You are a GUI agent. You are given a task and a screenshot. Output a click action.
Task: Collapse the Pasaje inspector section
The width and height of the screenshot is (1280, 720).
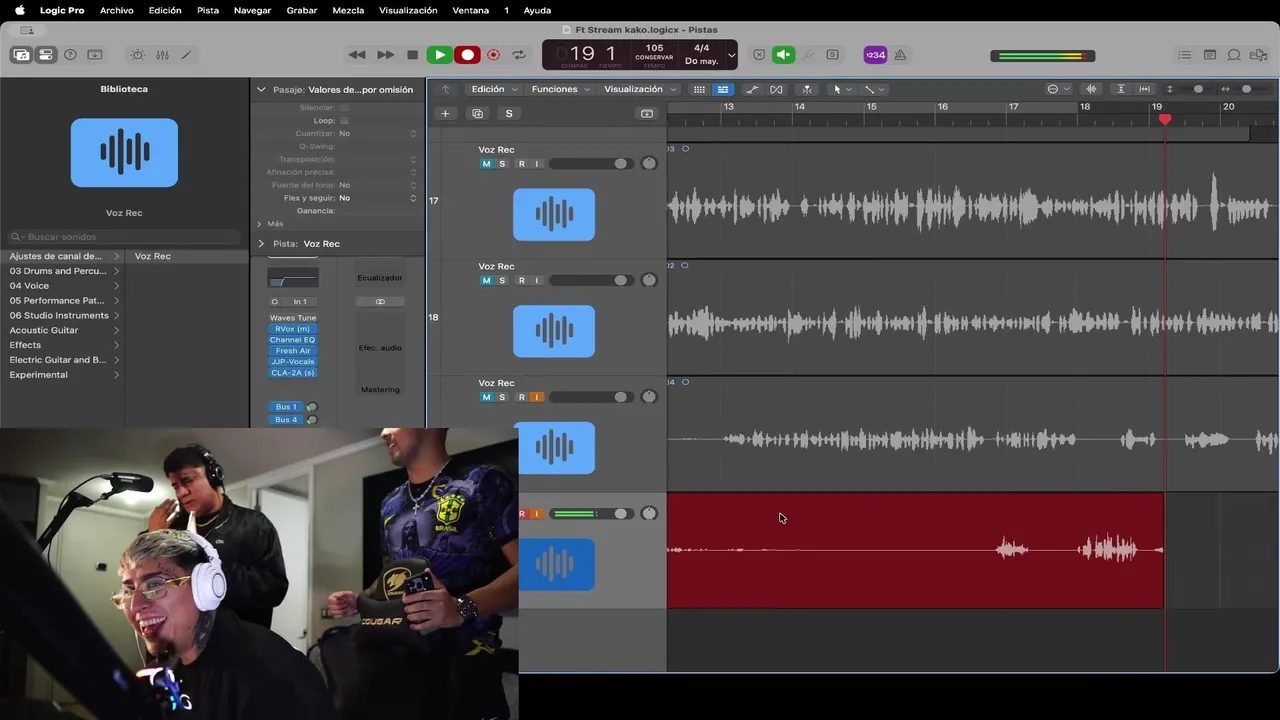261,89
